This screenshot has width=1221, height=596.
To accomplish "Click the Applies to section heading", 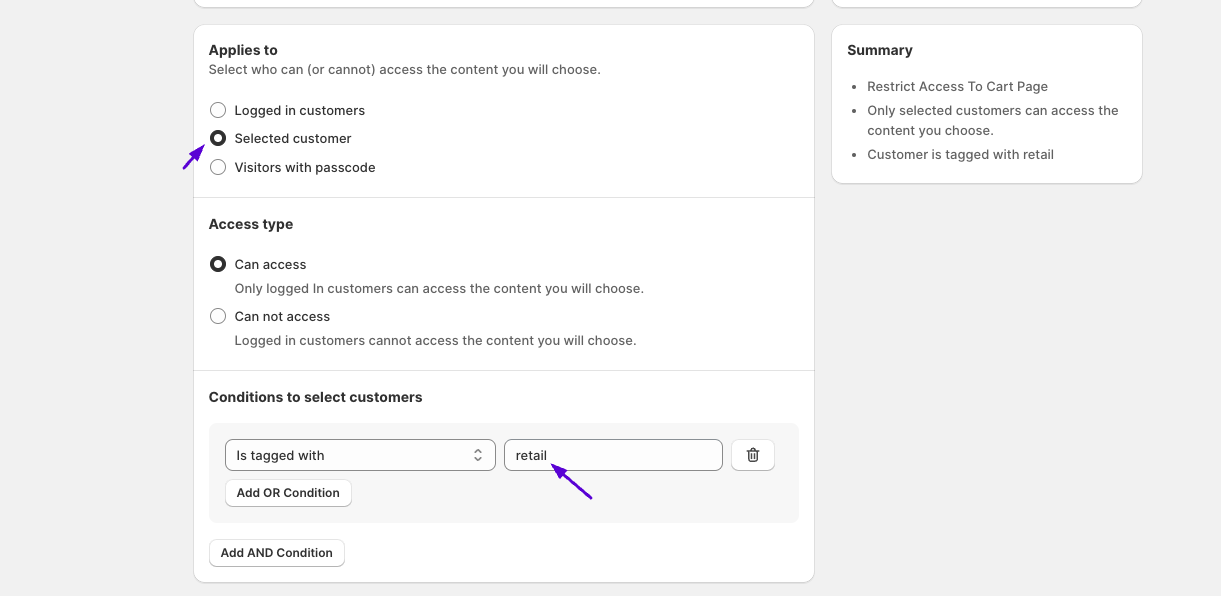I will [x=243, y=50].
